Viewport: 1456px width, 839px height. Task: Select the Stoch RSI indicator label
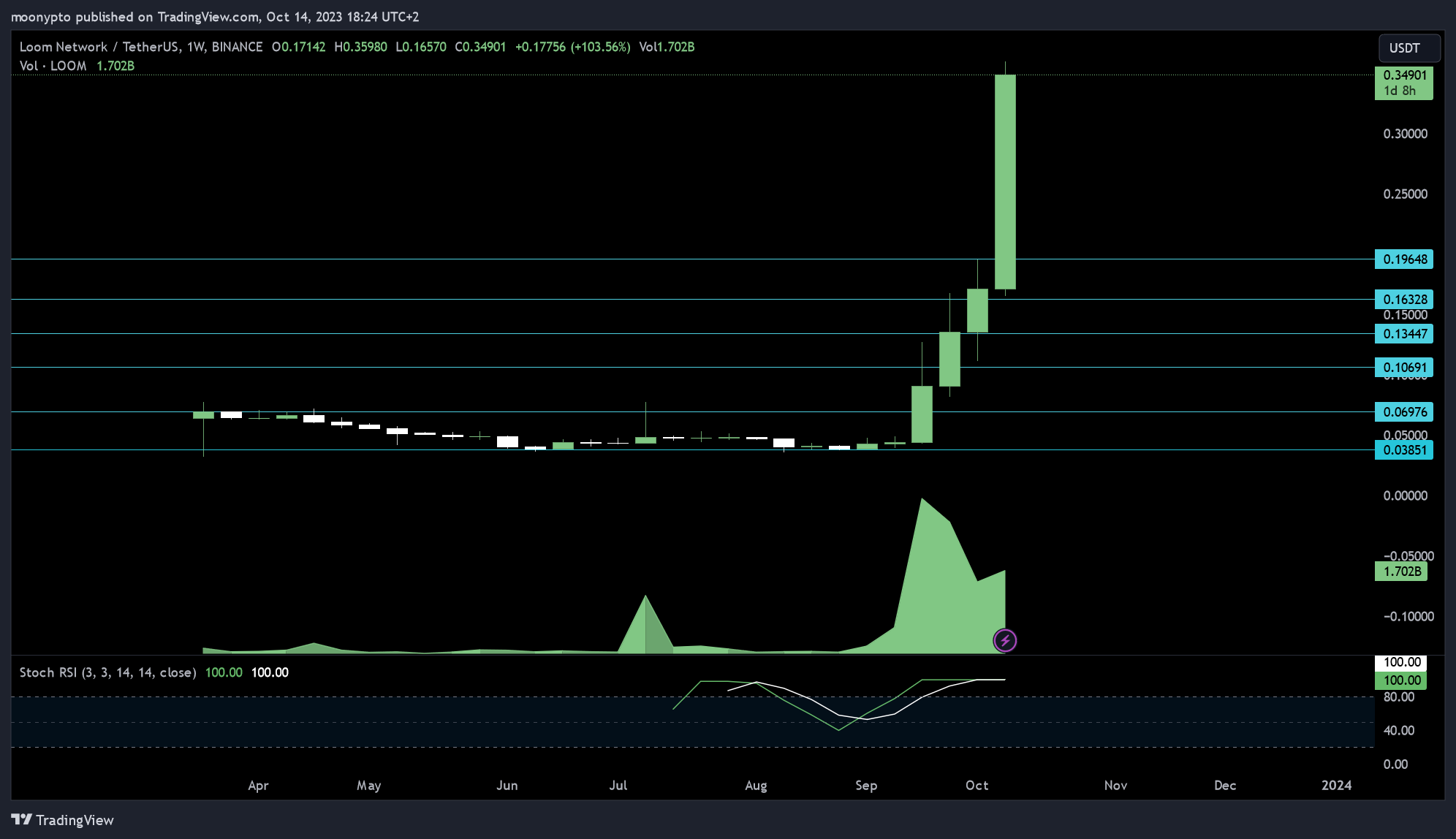point(107,672)
